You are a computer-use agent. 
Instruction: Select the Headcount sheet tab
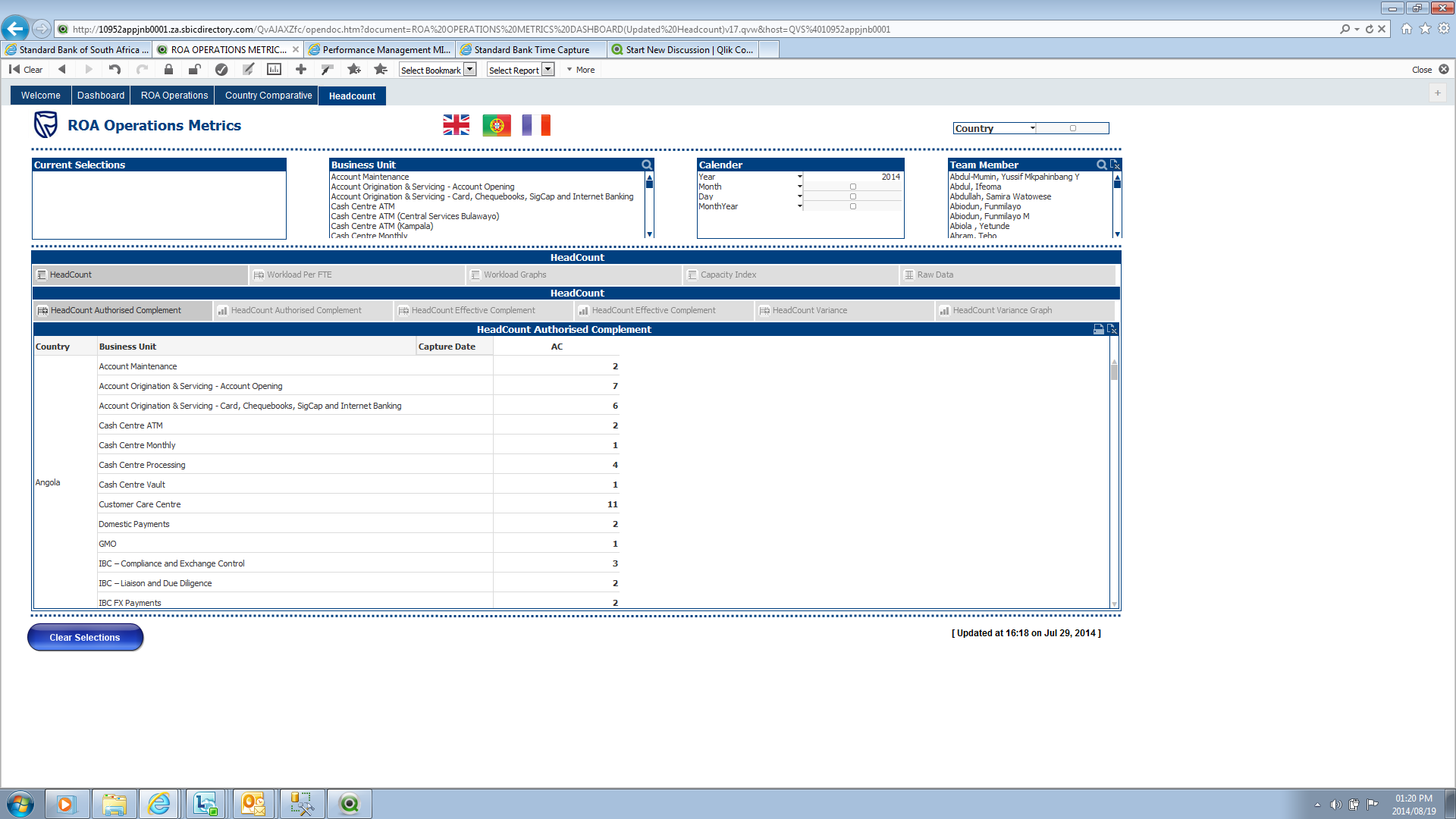(x=352, y=96)
